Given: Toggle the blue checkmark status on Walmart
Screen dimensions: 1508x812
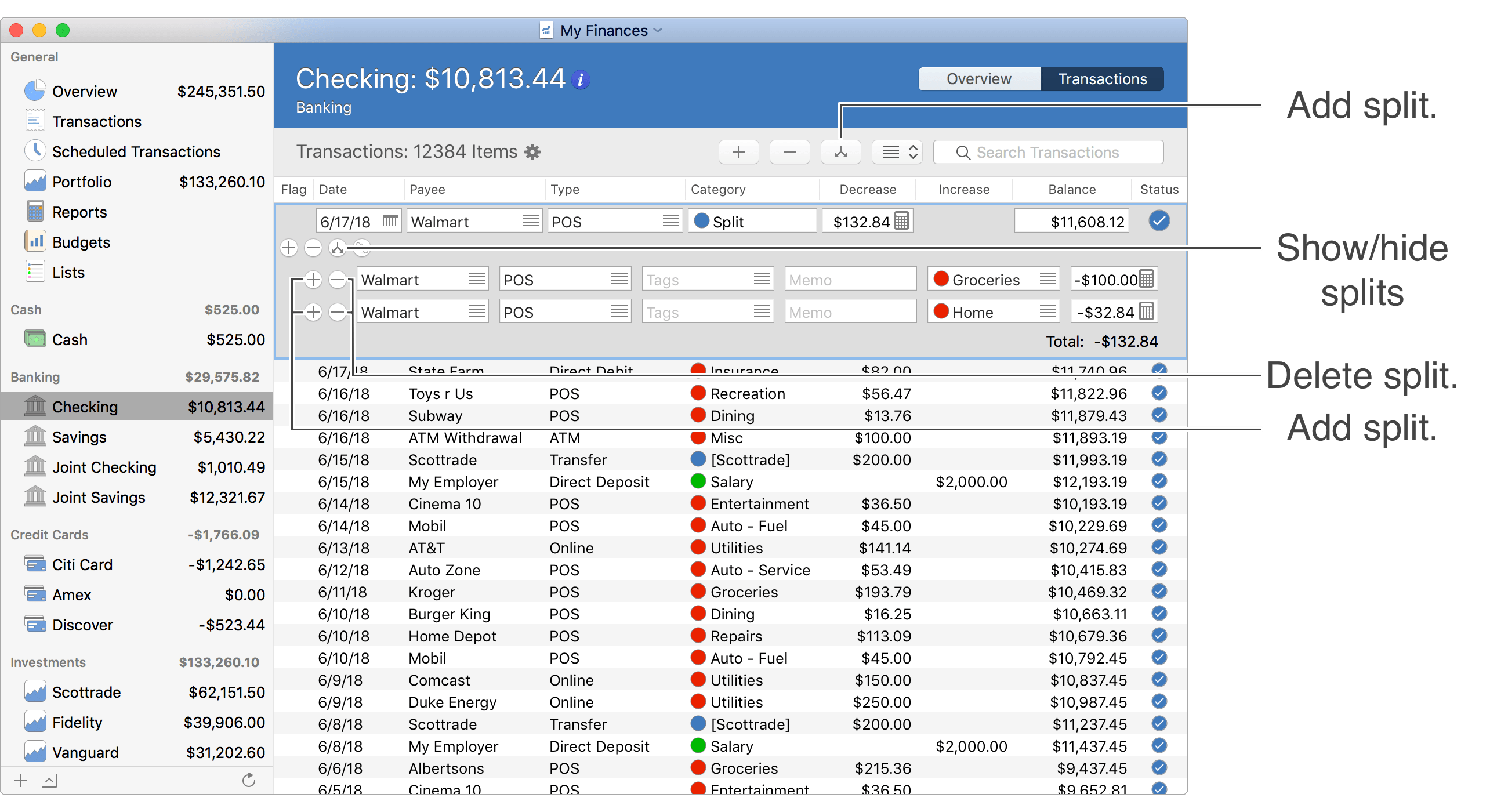Looking at the screenshot, I should pyautogui.click(x=1158, y=220).
